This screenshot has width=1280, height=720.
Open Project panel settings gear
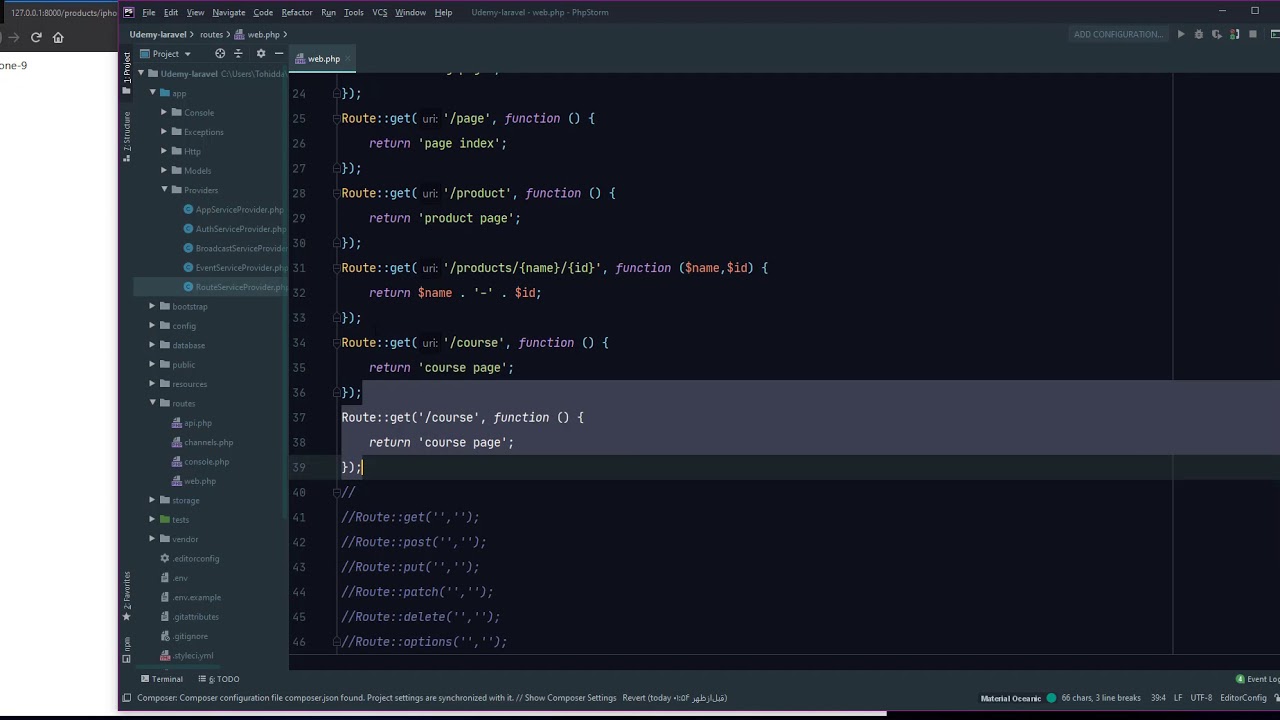click(x=261, y=54)
